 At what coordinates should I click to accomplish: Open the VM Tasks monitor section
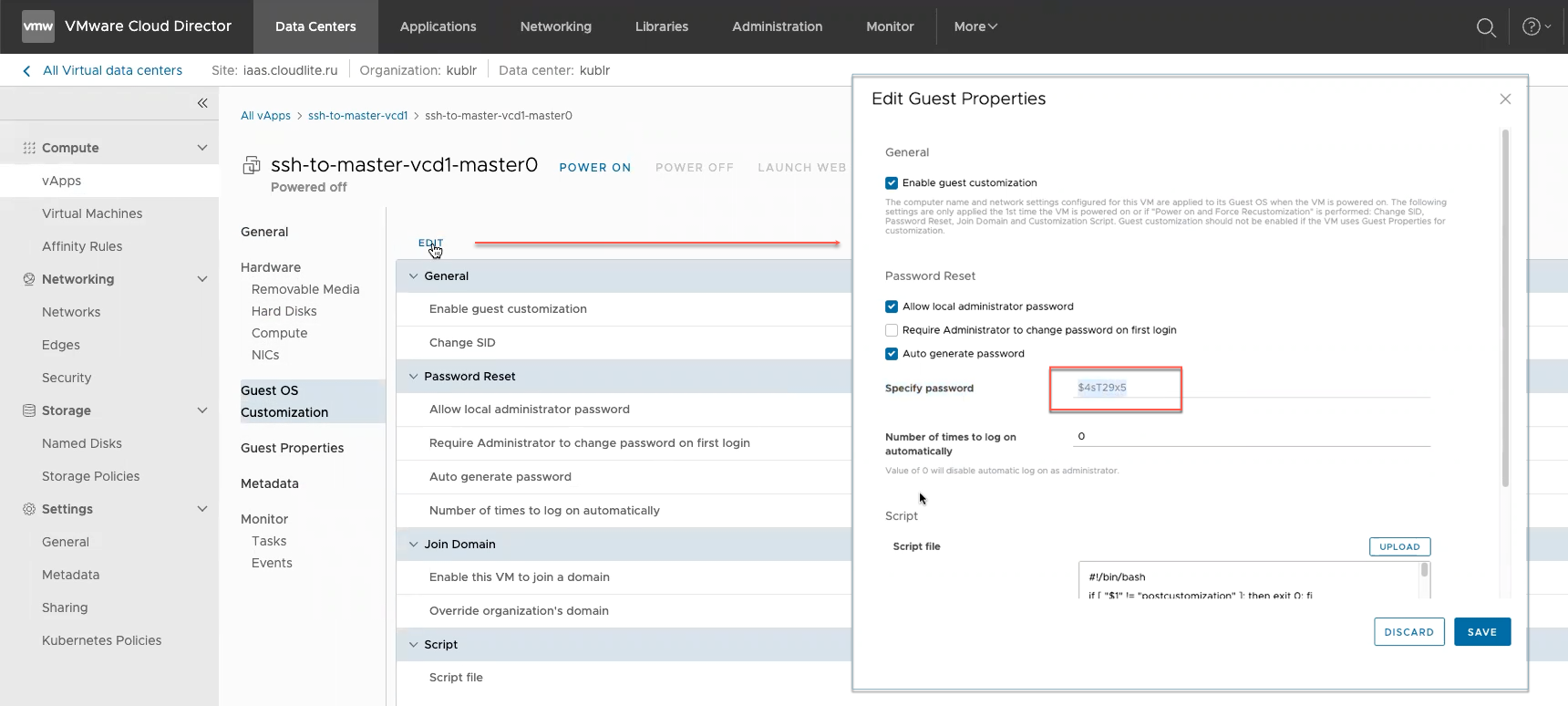[269, 541]
